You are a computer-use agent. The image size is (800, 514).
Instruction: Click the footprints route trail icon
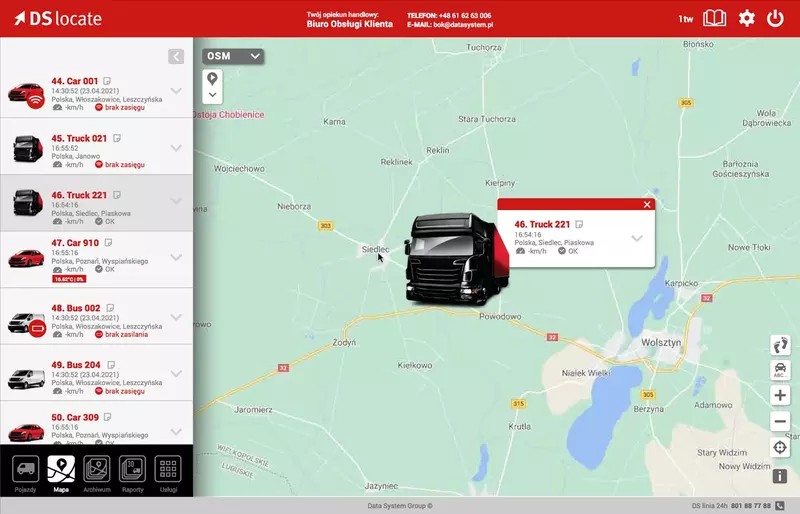coord(780,345)
